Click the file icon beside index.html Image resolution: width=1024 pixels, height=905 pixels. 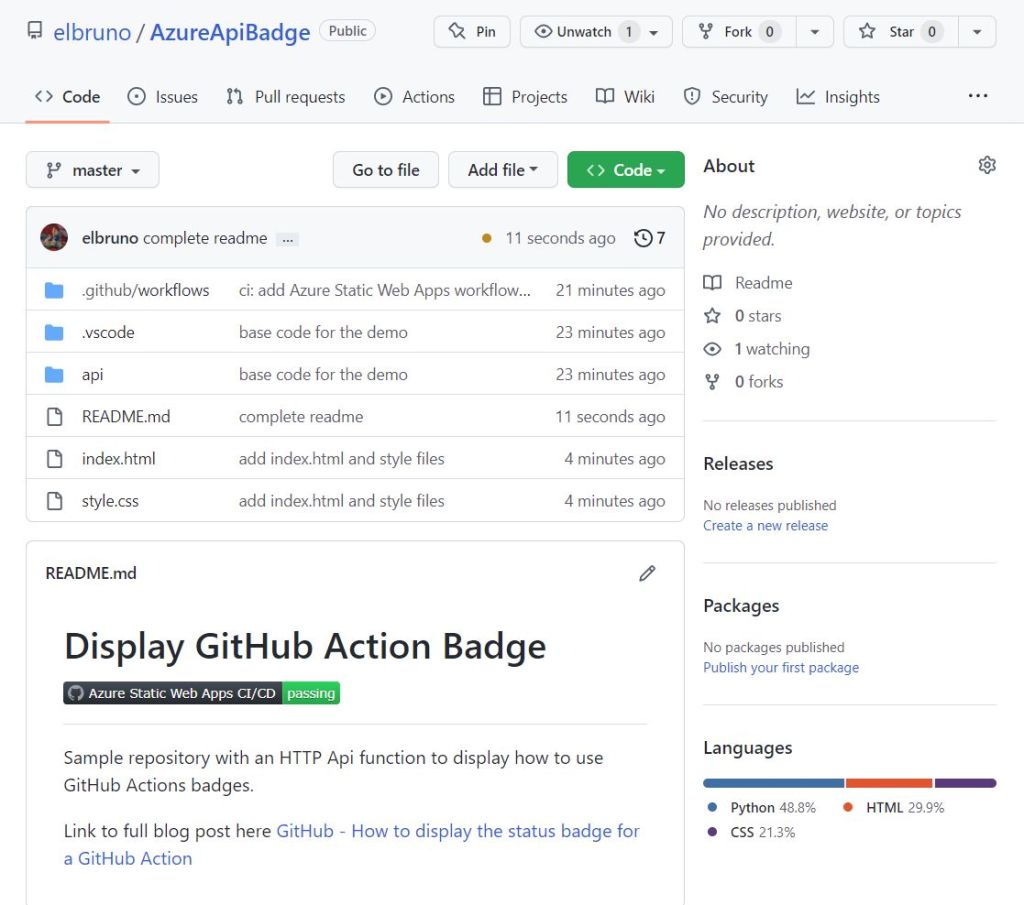54,458
